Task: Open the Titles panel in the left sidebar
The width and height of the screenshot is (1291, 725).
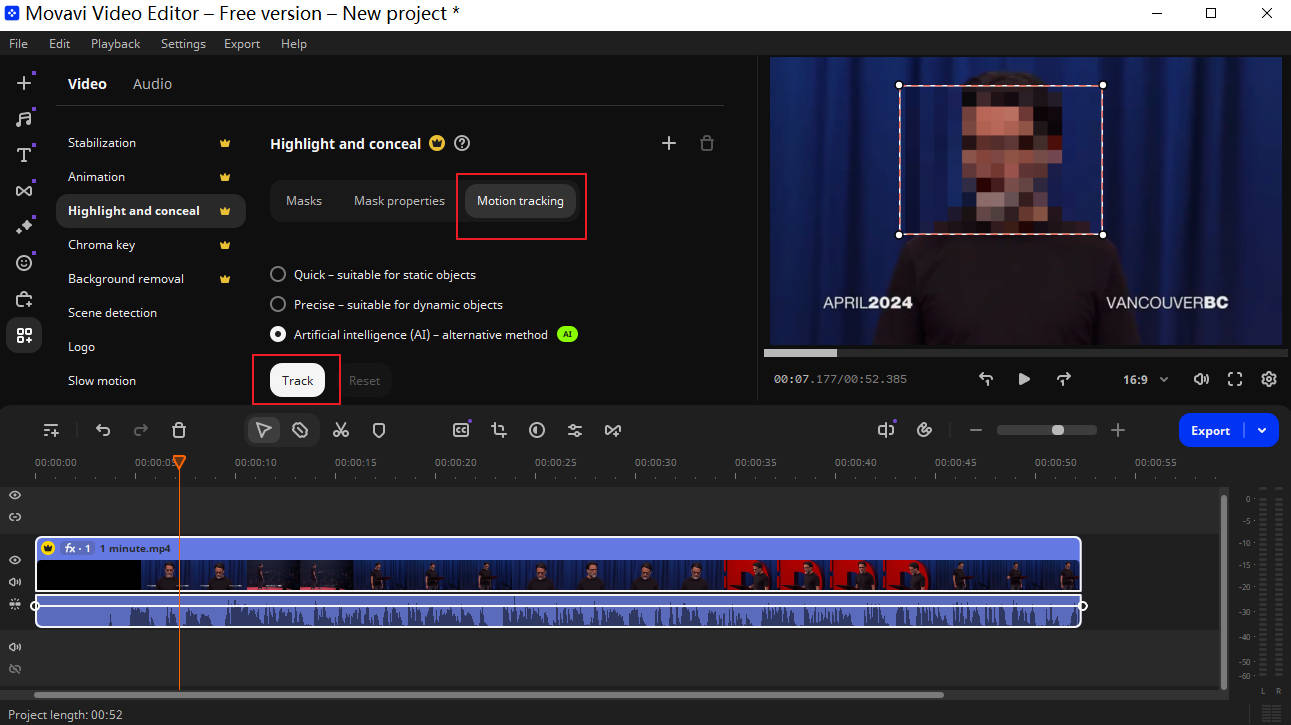Action: (x=24, y=154)
